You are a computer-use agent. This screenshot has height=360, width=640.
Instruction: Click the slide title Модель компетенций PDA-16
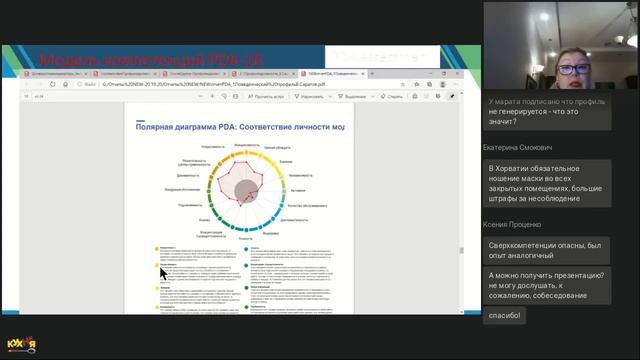150,60
